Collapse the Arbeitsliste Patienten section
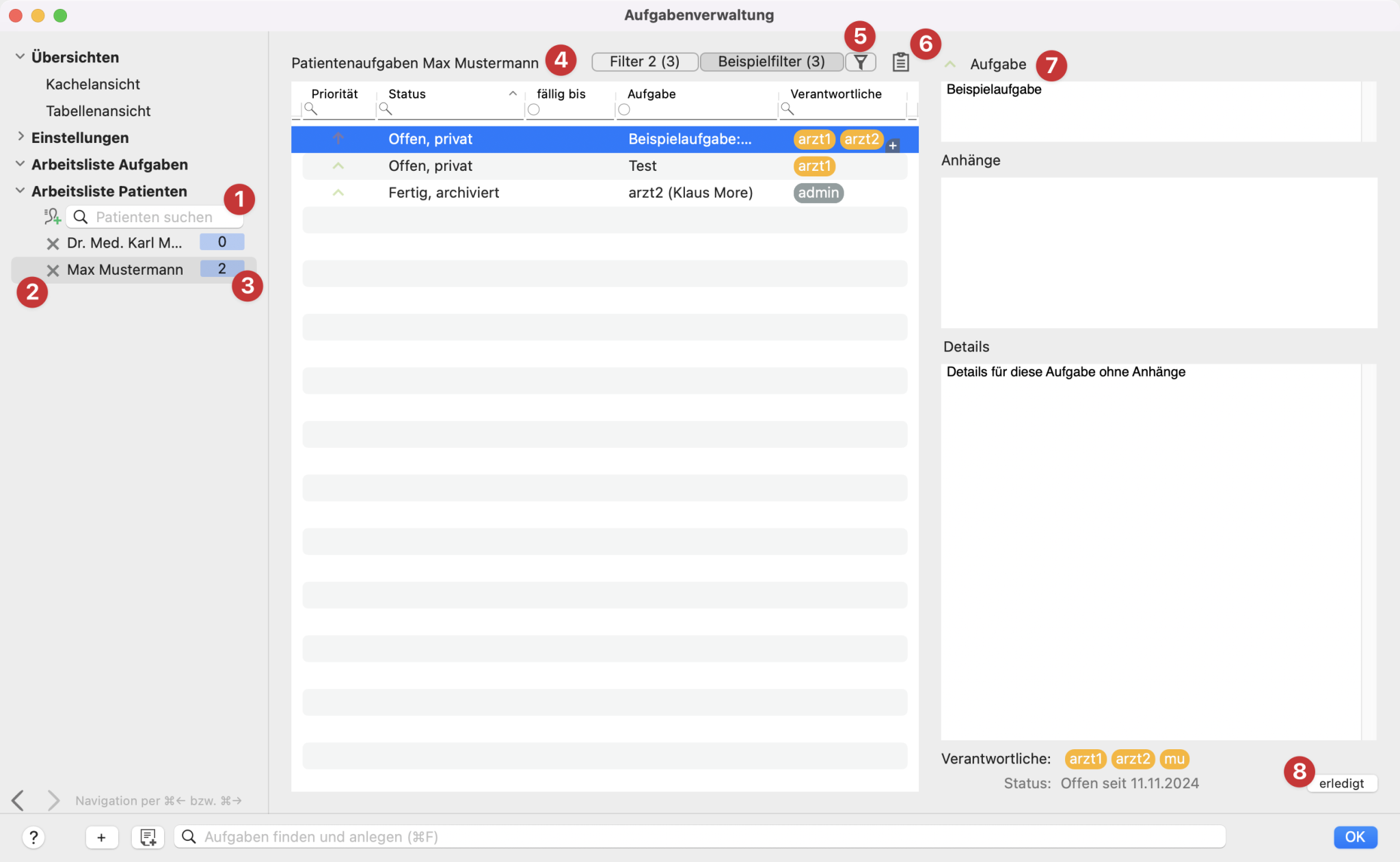The height and width of the screenshot is (862, 1400). tap(20, 191)
